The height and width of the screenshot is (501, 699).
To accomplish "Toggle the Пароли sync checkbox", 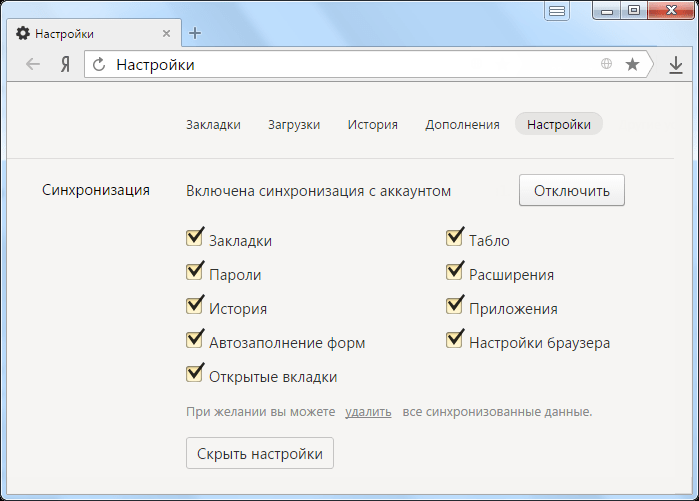I will pyautogui.click(x=194, y=271).
